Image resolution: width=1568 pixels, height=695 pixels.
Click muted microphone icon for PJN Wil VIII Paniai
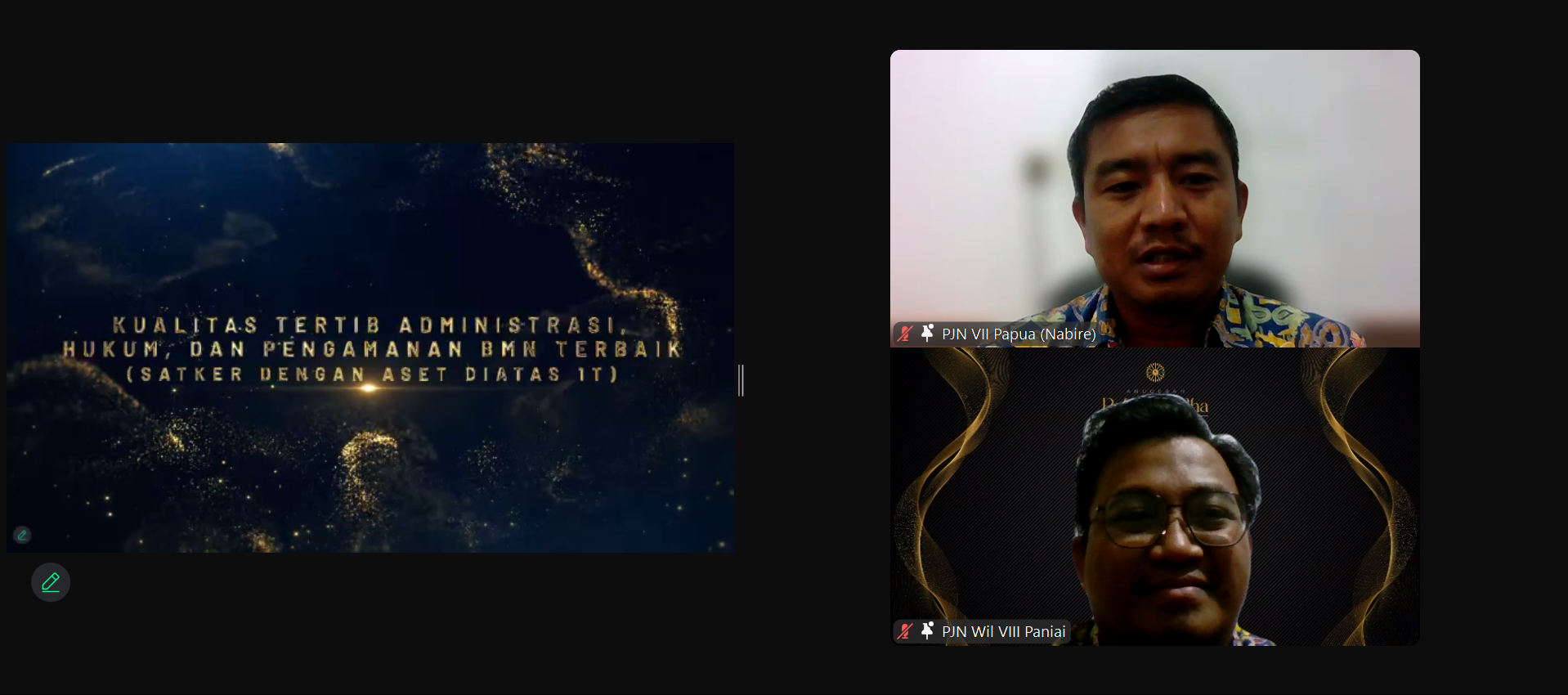(x=905, y=631)
